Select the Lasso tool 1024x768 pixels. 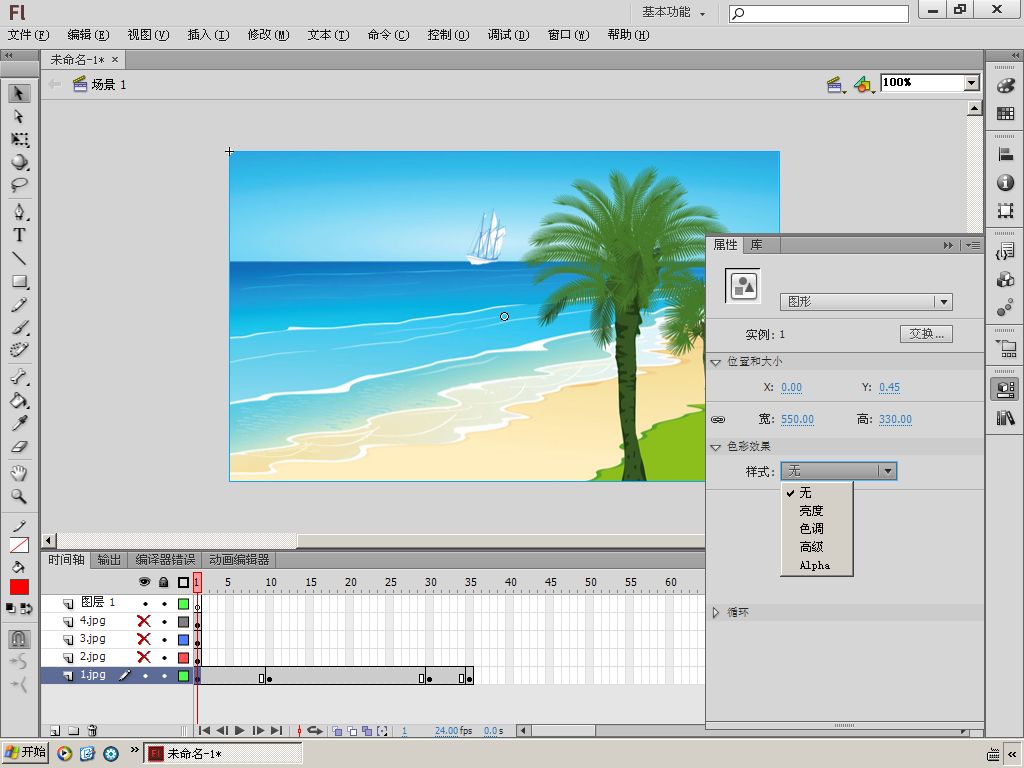(19, 185)
